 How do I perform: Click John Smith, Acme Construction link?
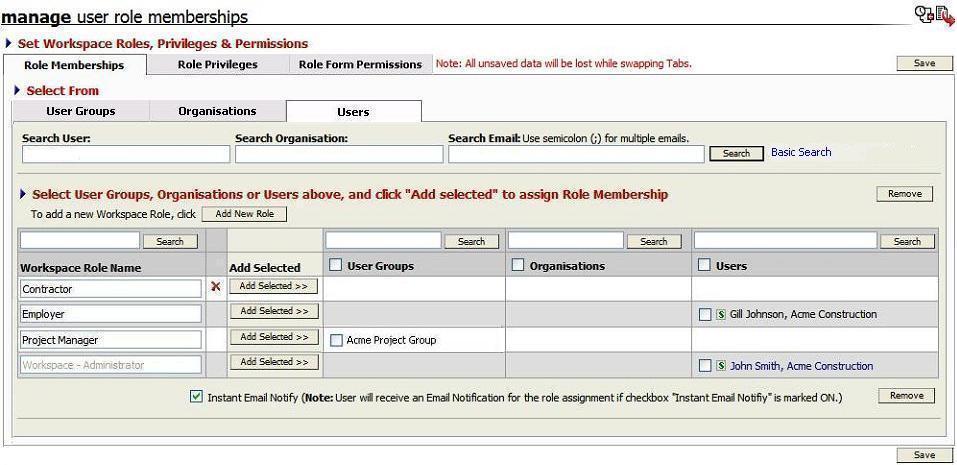(801, 366)
